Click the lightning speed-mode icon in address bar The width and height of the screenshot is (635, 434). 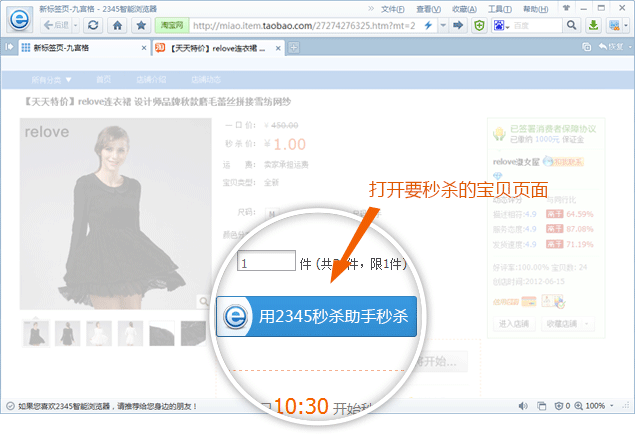pos(428,26)
